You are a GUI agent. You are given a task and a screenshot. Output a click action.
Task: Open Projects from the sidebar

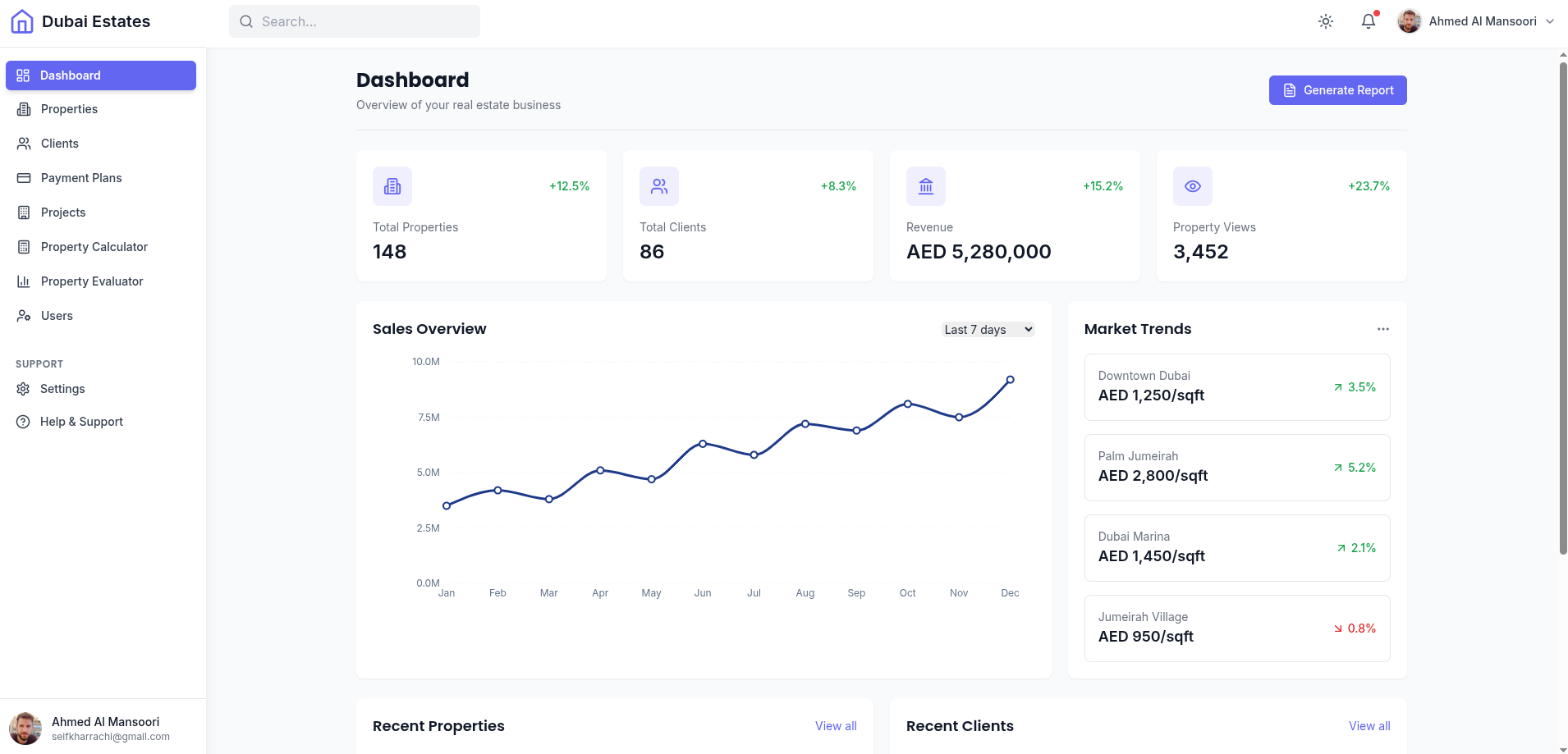(x=101, y=212)
